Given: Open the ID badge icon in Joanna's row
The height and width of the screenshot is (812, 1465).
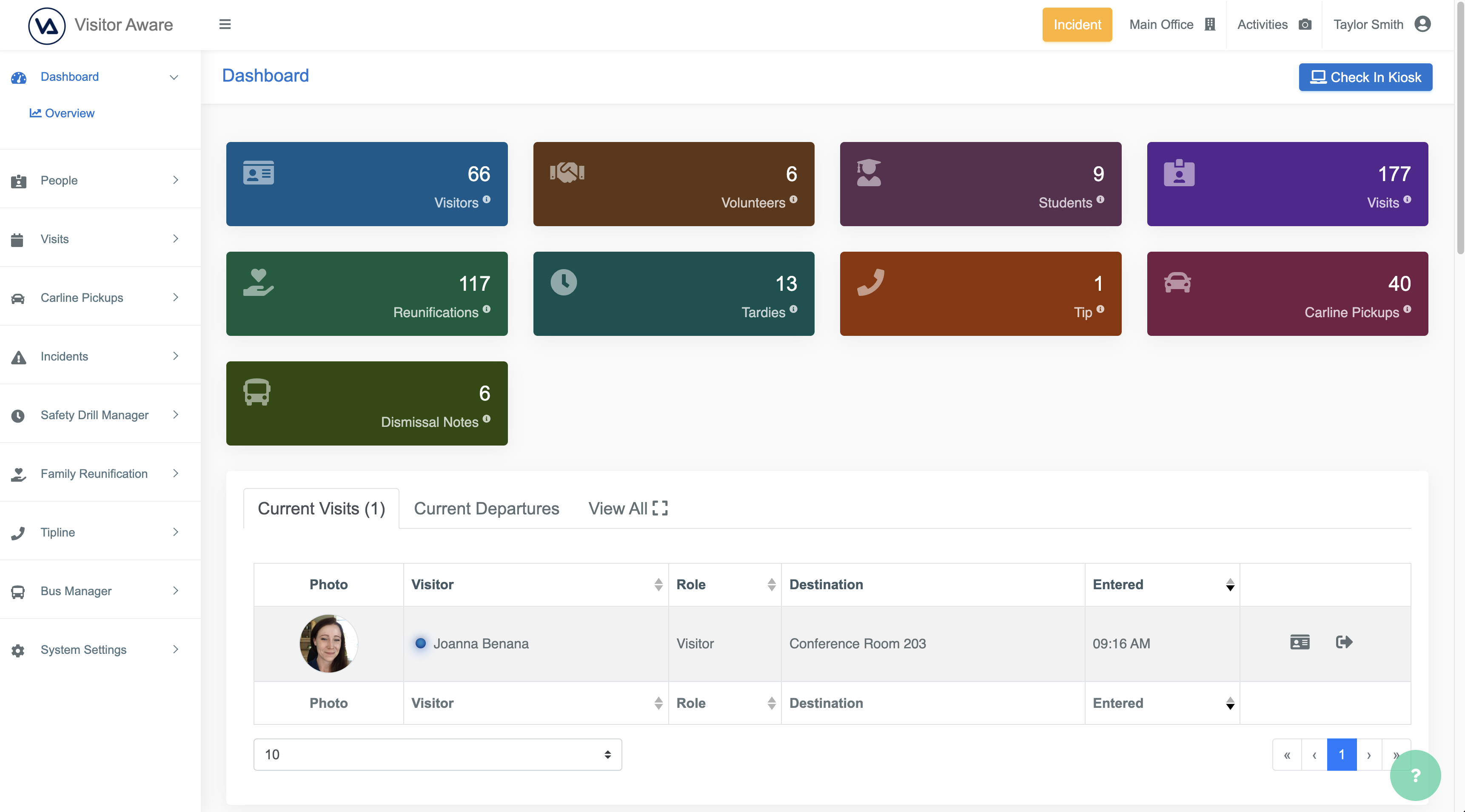Looking at the screenshot, I should tap(1300, 642).
